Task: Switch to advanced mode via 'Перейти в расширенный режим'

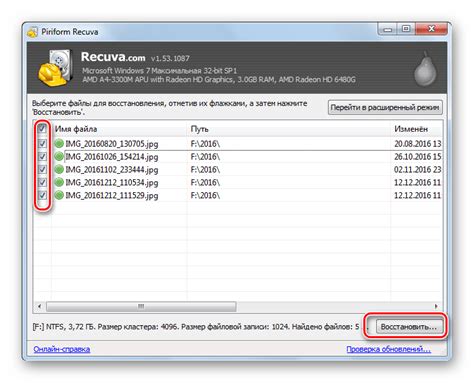Action: click(x=385, y=107)
